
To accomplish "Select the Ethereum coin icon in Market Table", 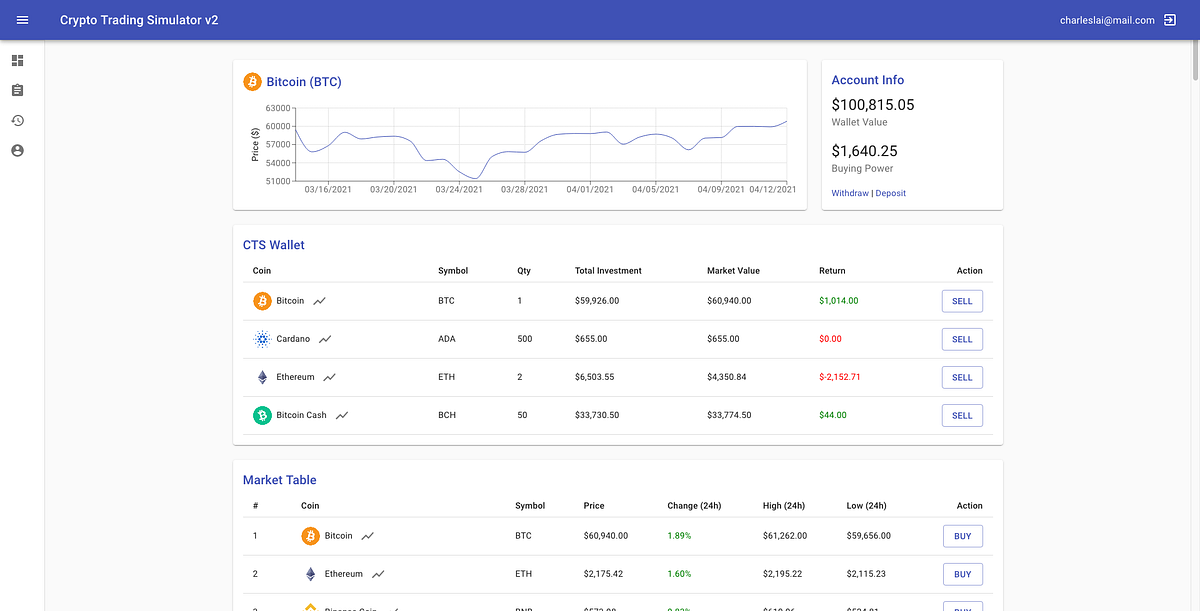I will (x=310, y=573).
